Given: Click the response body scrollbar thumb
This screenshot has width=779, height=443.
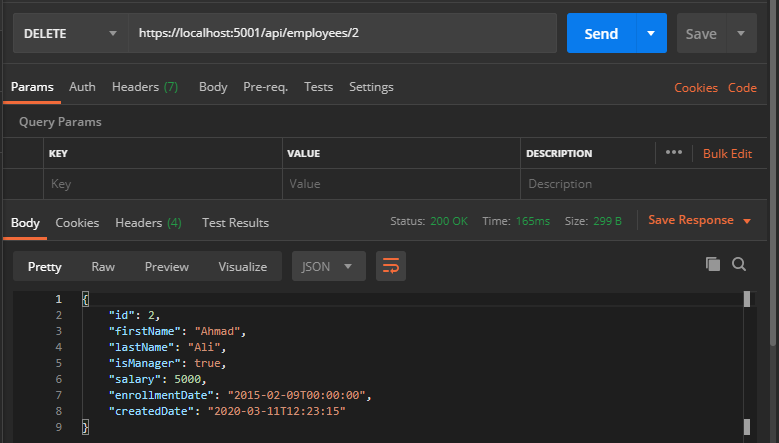Looking at the screenshot, I should (747, 299).
